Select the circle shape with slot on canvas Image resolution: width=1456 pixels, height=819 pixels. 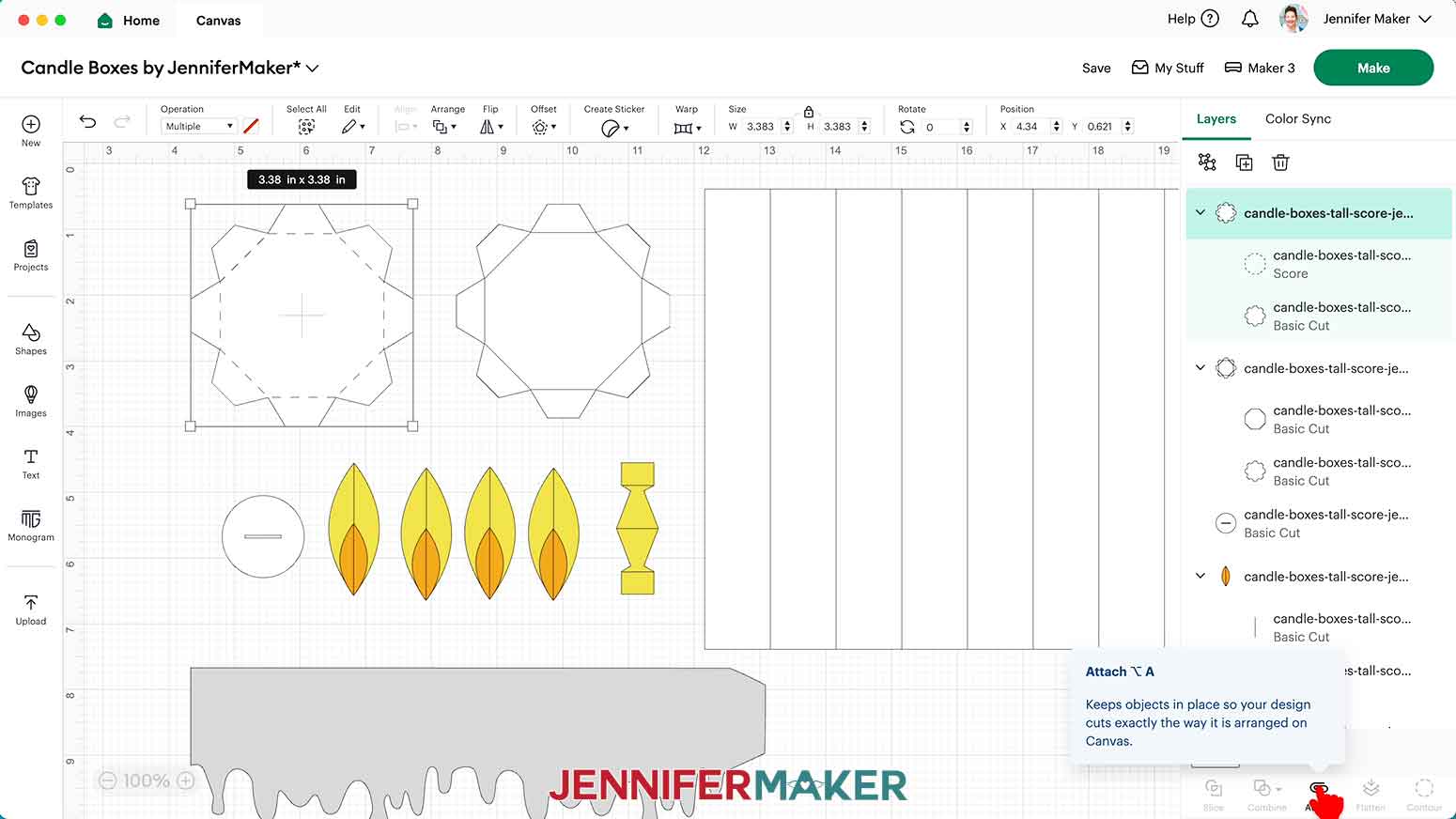pyautogui.click(x=263, y=536)
